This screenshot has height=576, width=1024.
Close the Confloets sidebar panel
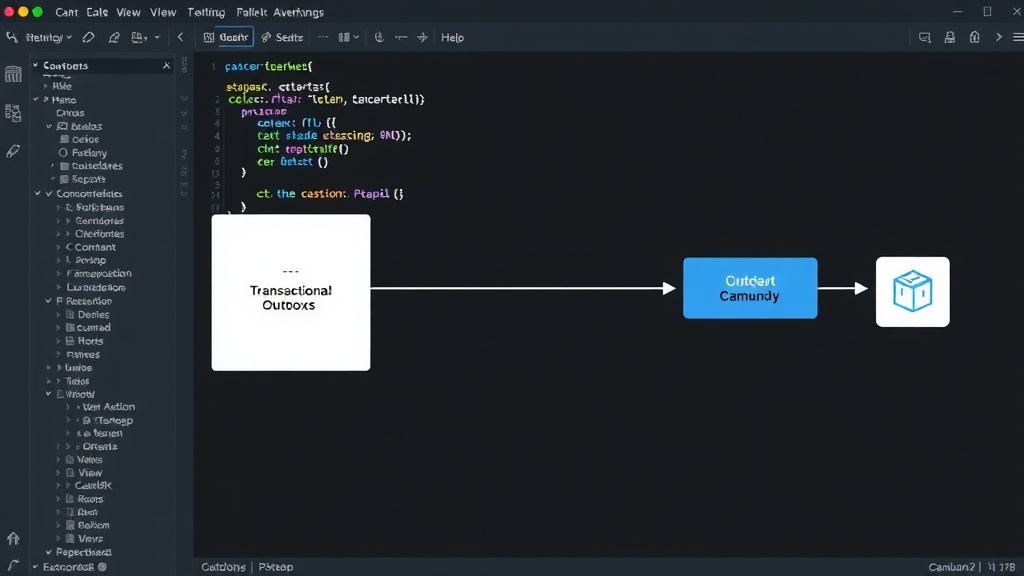pos(167,65)
